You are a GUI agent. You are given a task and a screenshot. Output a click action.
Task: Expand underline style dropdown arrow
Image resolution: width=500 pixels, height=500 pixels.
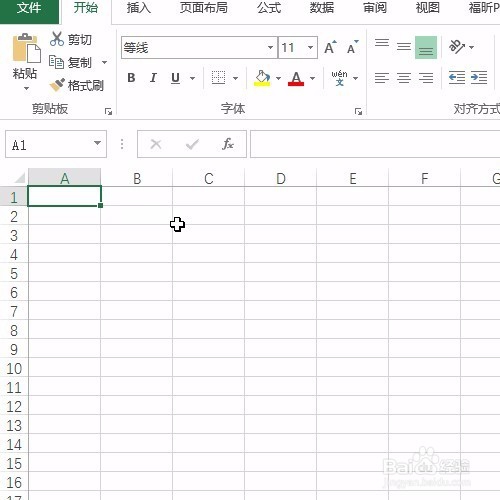(192, 79)
